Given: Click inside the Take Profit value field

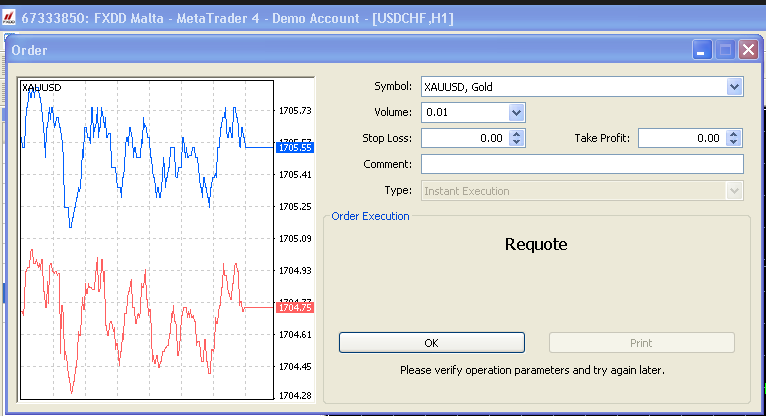Looking at the screenshot, I should pos(681,139).
